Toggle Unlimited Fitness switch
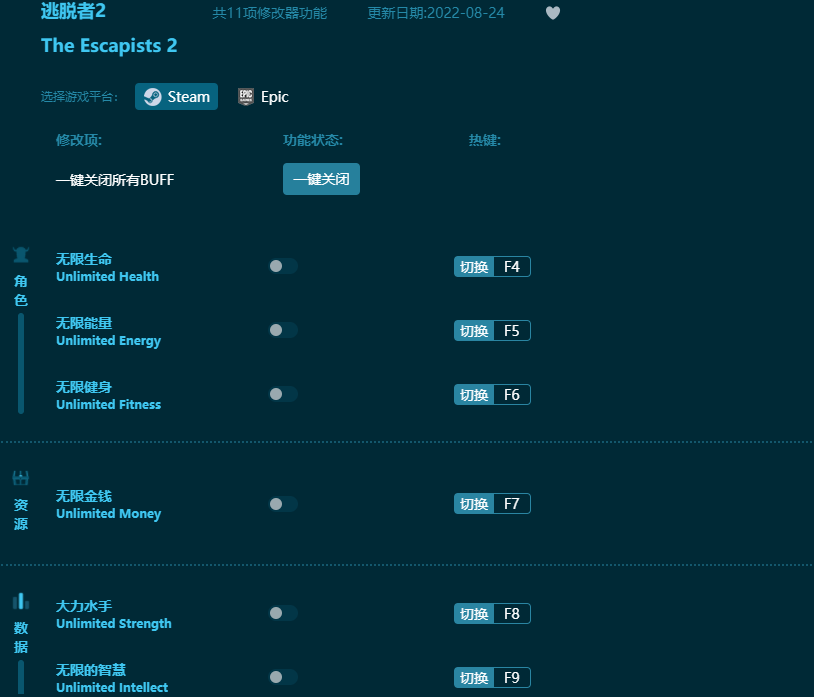Viewport: 814px width, 697px height. (x=283, y=394)
